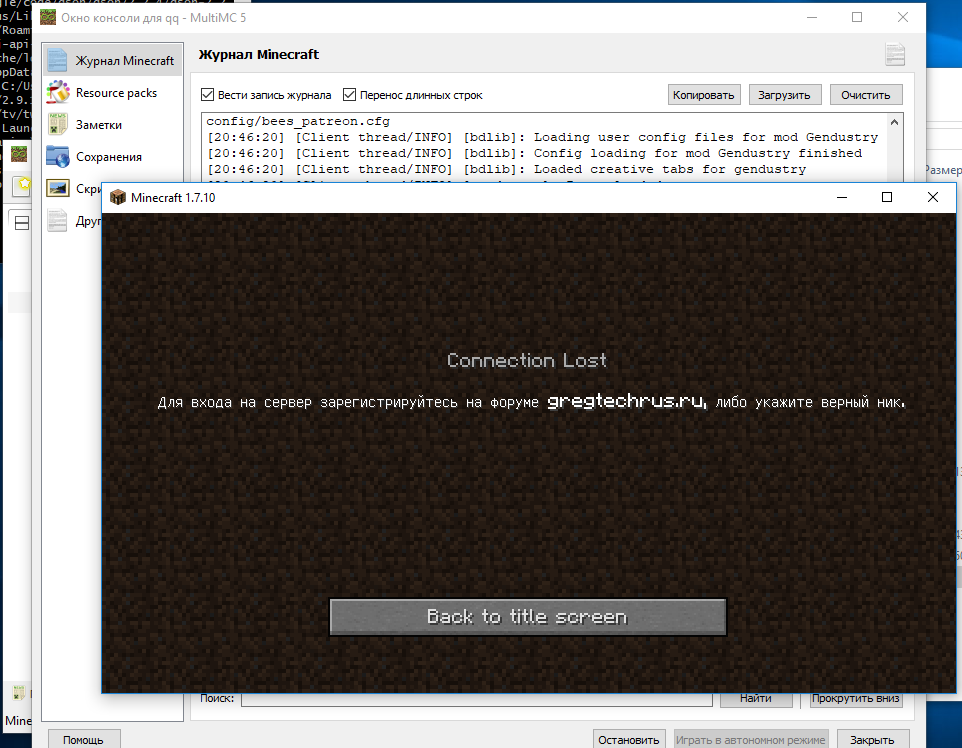Open Помощь help button

click(83, 740)
